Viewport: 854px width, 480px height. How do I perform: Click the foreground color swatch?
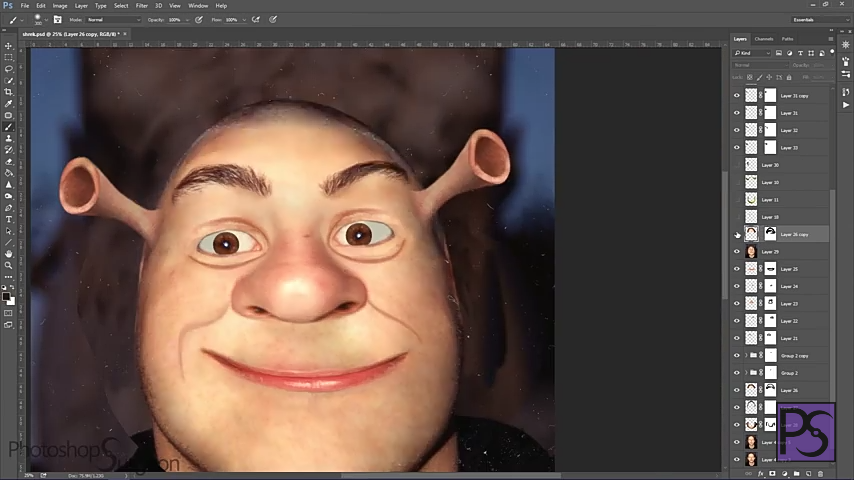[7, 296]
